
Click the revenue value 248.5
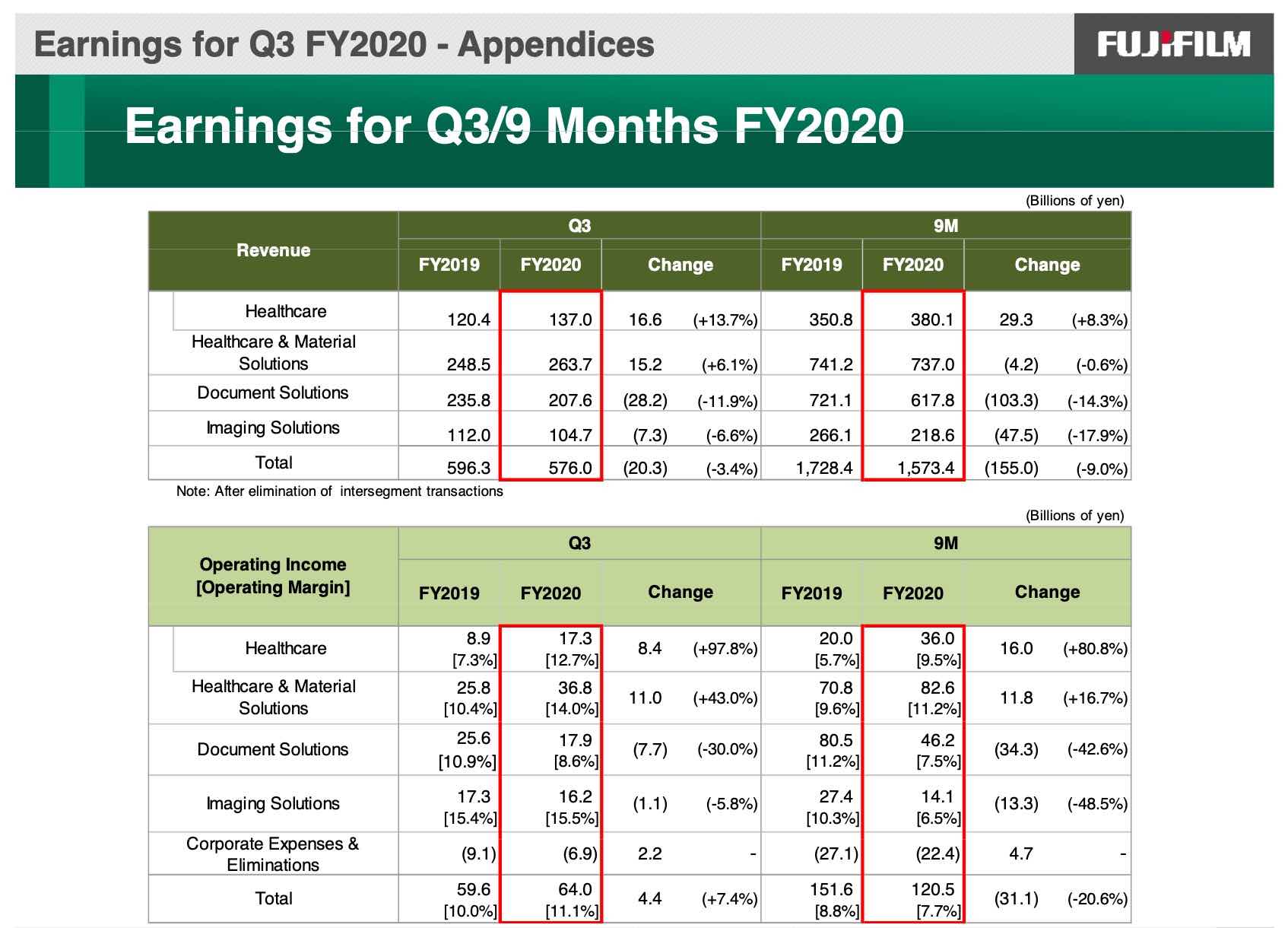tap(468, 364)
